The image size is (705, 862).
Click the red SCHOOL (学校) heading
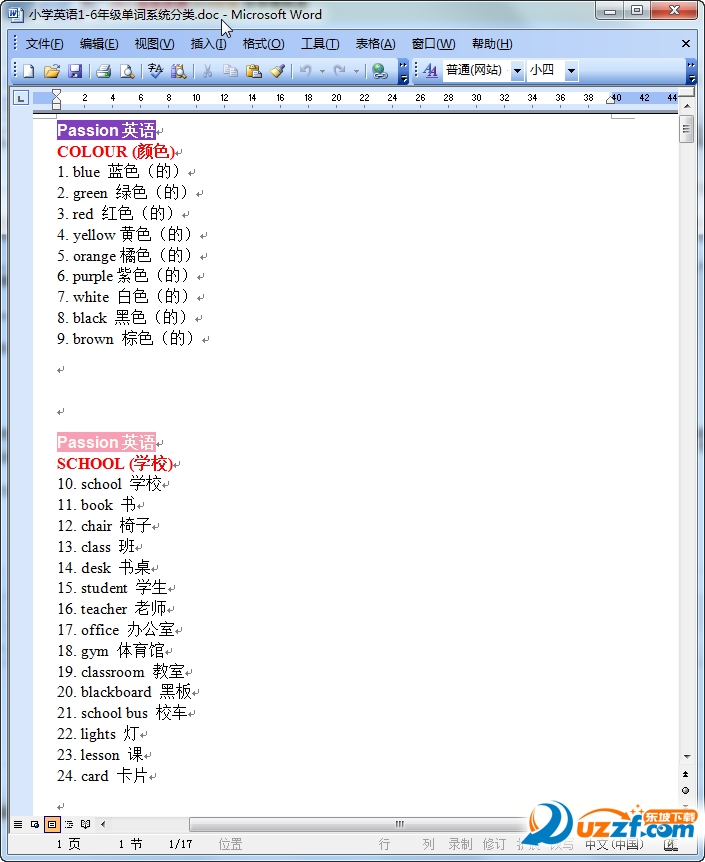(x=115, y=463)
